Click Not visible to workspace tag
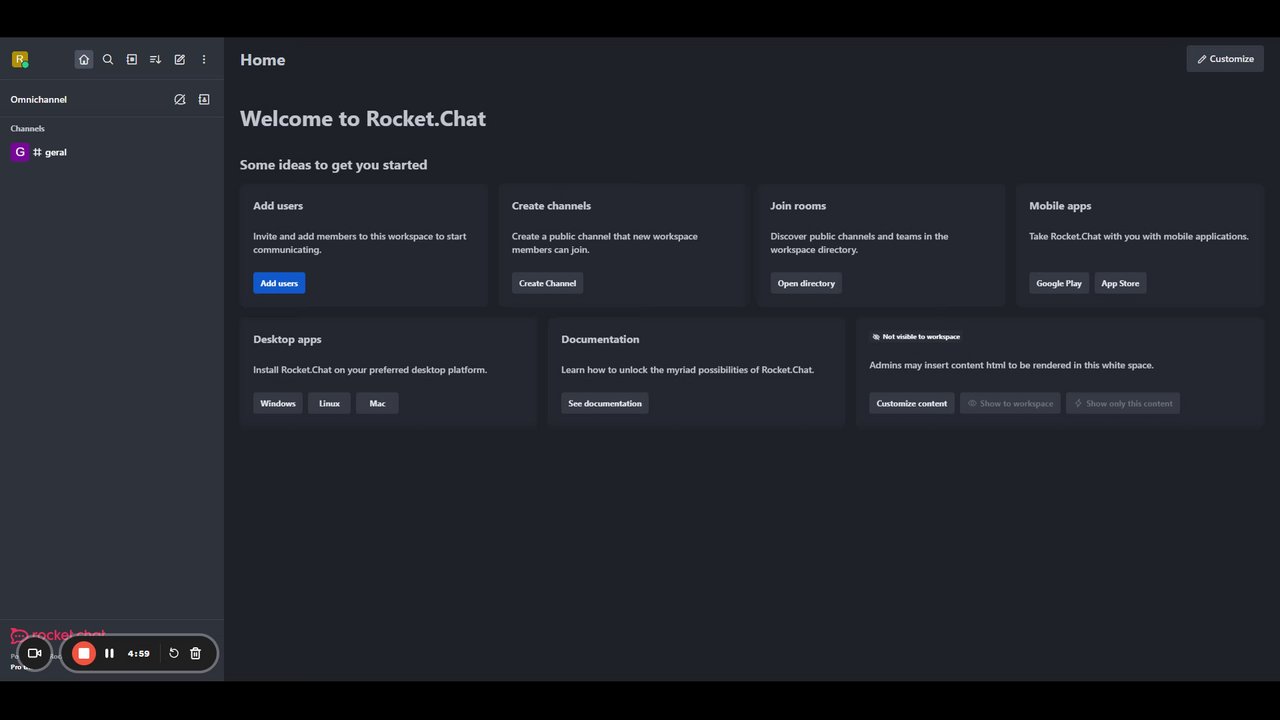The image size is (1280, 720). tap(916, 337)
